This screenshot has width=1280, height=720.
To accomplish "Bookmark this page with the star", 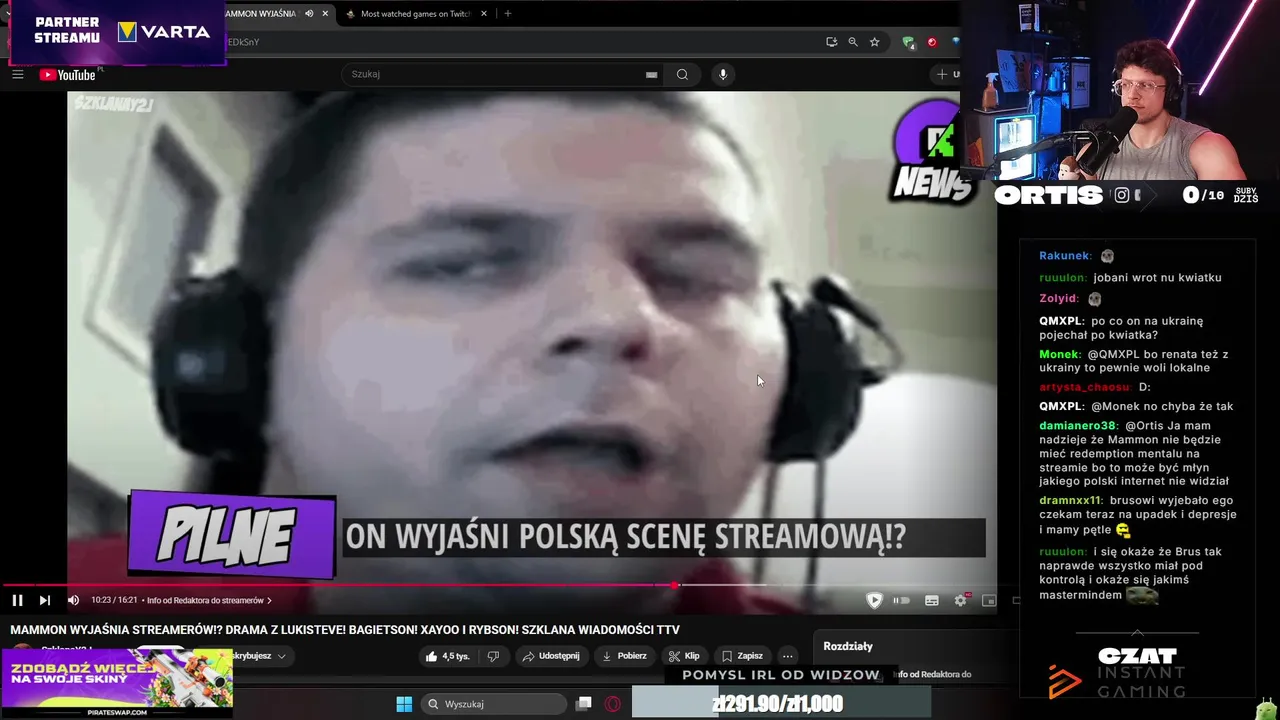I will 874,42.
